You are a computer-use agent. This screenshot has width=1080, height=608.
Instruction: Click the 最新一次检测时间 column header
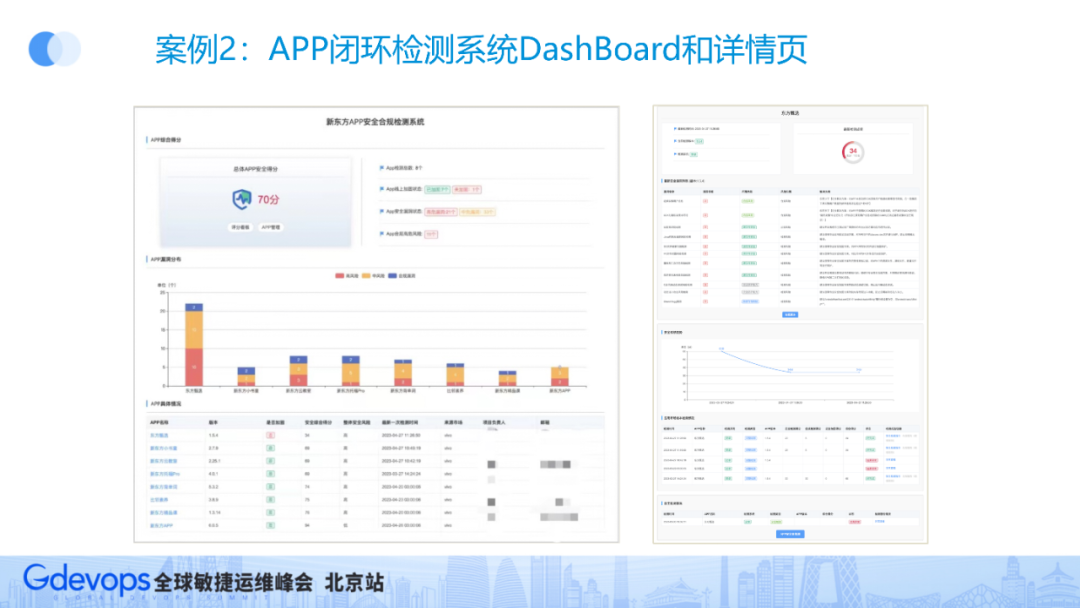pos(399,422)
